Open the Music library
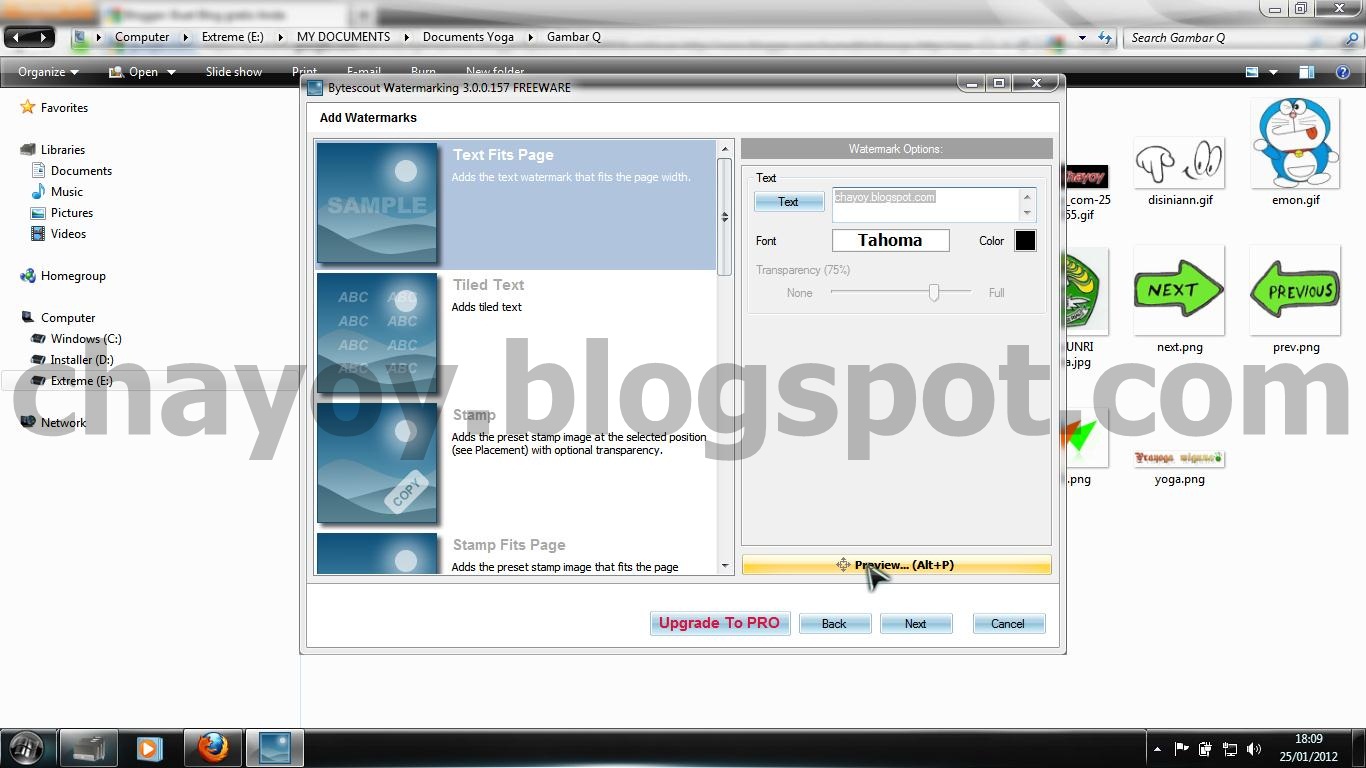This screenshot has height=768, width=1366. click(66, 192)
